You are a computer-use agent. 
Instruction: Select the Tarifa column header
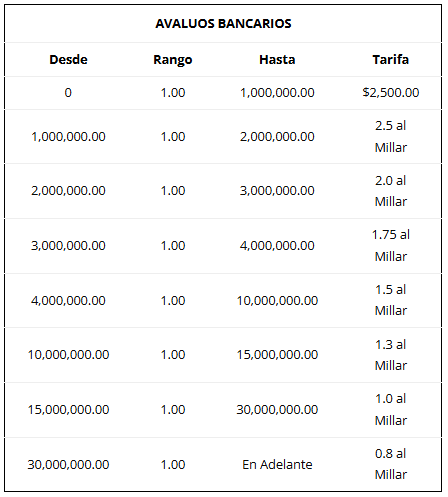point(391,60)
